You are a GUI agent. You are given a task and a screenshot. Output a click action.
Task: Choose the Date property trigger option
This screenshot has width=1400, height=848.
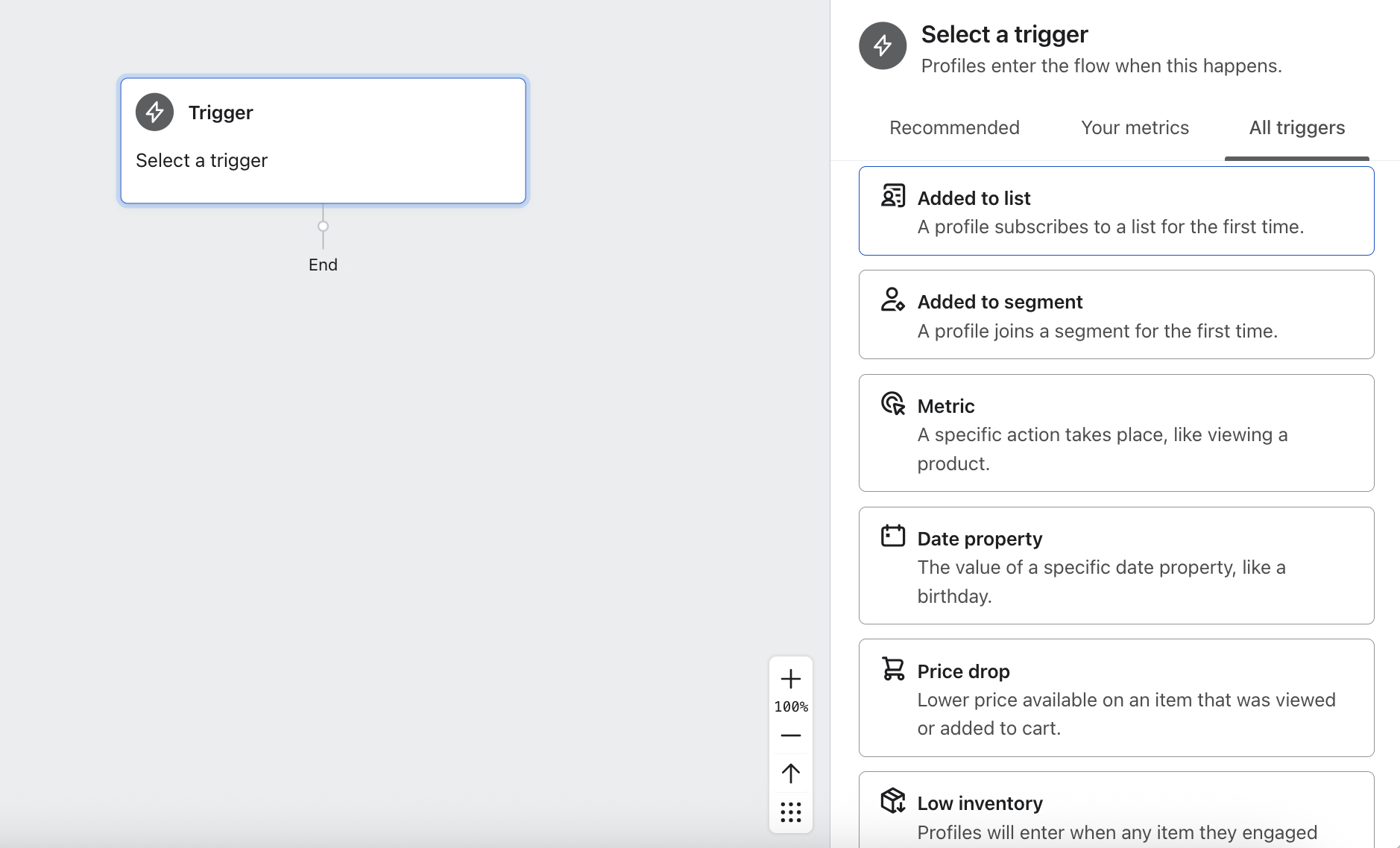1116,566
